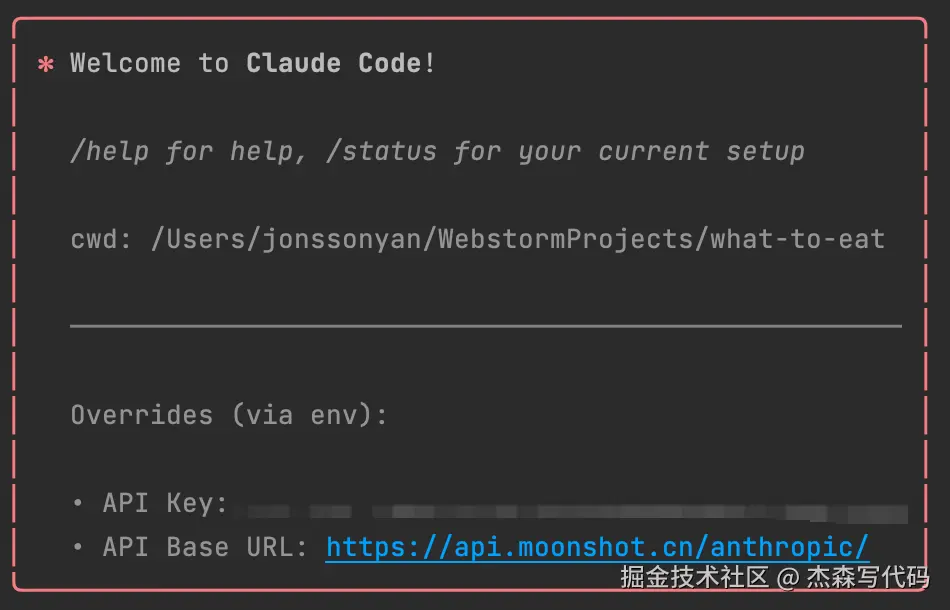
Task: Click "WebstormProjects" in the cwd path
Action: 565,240
